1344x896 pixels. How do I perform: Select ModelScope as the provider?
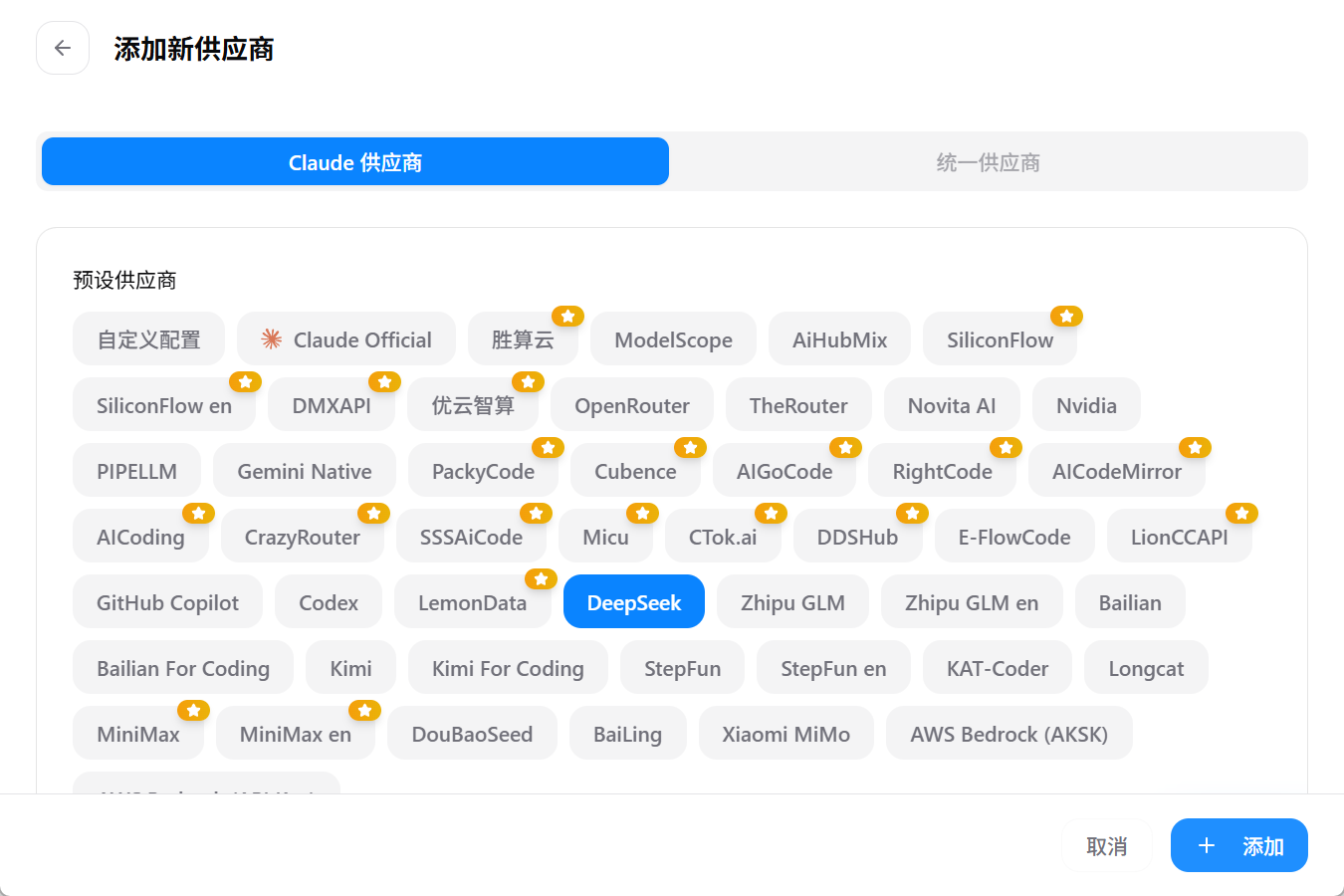[x=673, y=339]
